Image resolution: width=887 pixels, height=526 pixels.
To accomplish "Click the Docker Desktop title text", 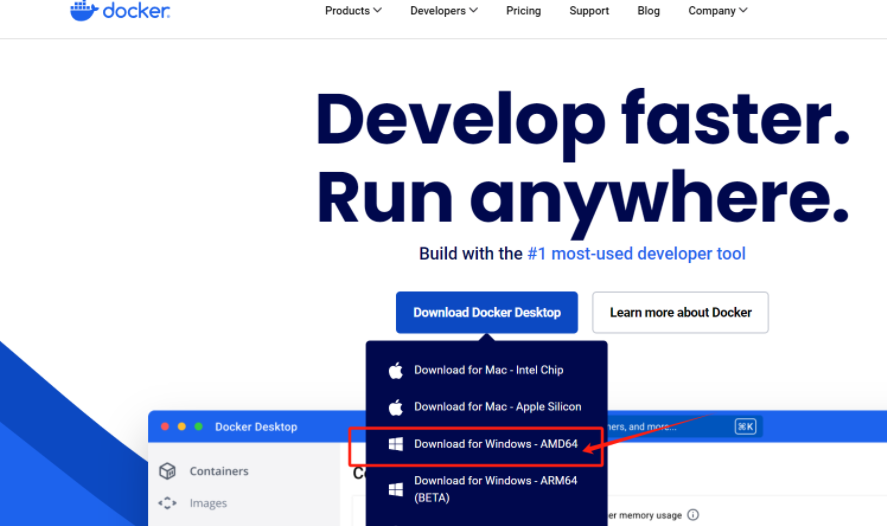I will click(256, 427).
